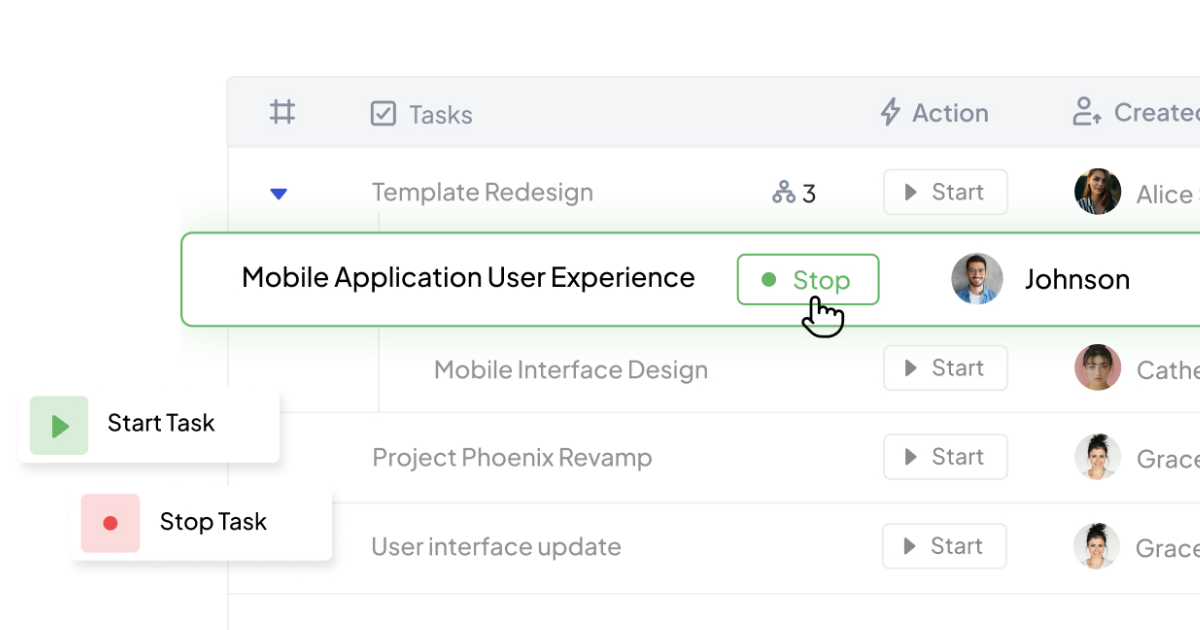Click Johnson's avatar photo
1200x630 pixels.
(x=977, y=279)
